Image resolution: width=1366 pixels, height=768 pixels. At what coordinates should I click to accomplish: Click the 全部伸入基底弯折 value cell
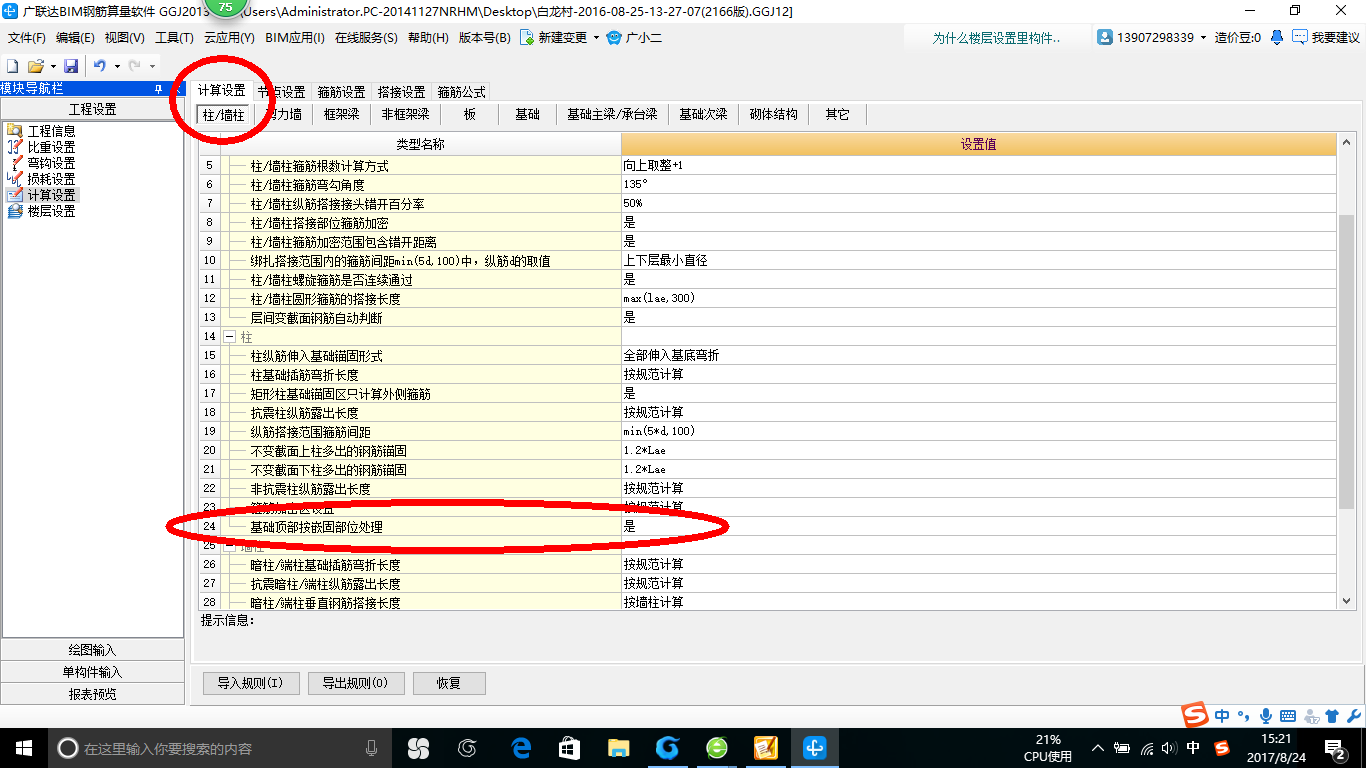979,356
